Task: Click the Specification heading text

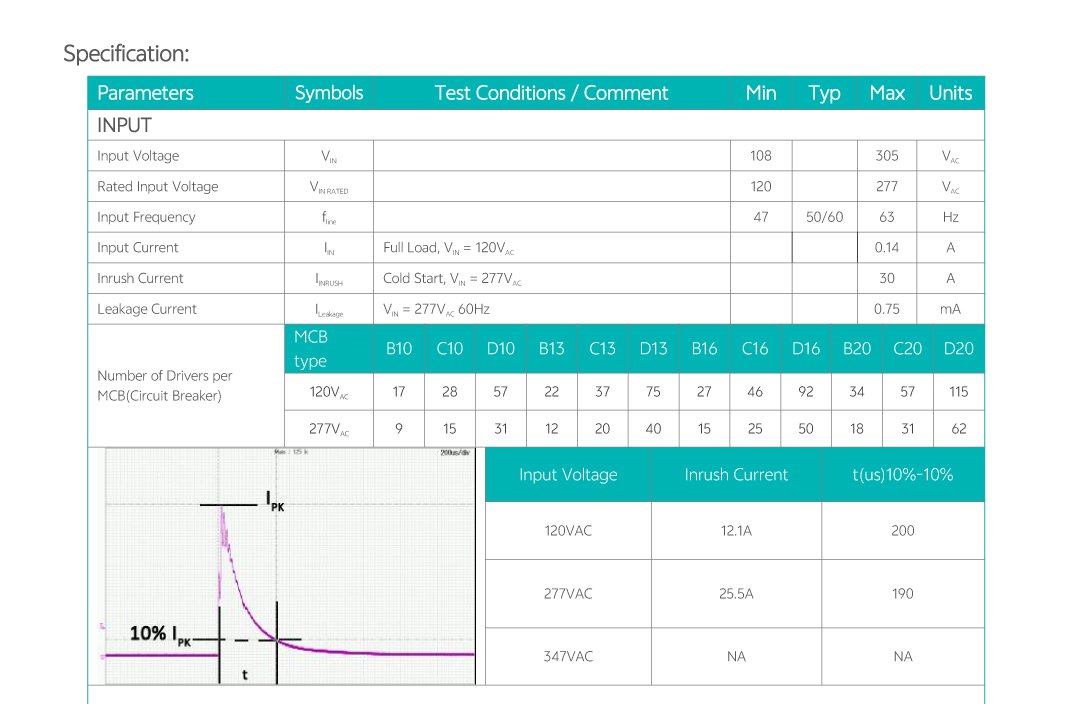Action: pyautogui.click(x=126, y=54)
